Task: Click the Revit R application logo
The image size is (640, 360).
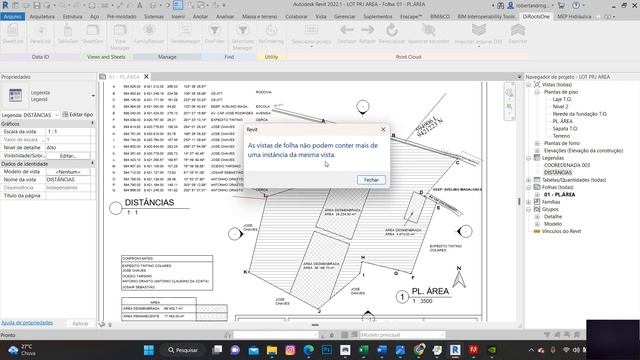Action: (x=5, y=5)
